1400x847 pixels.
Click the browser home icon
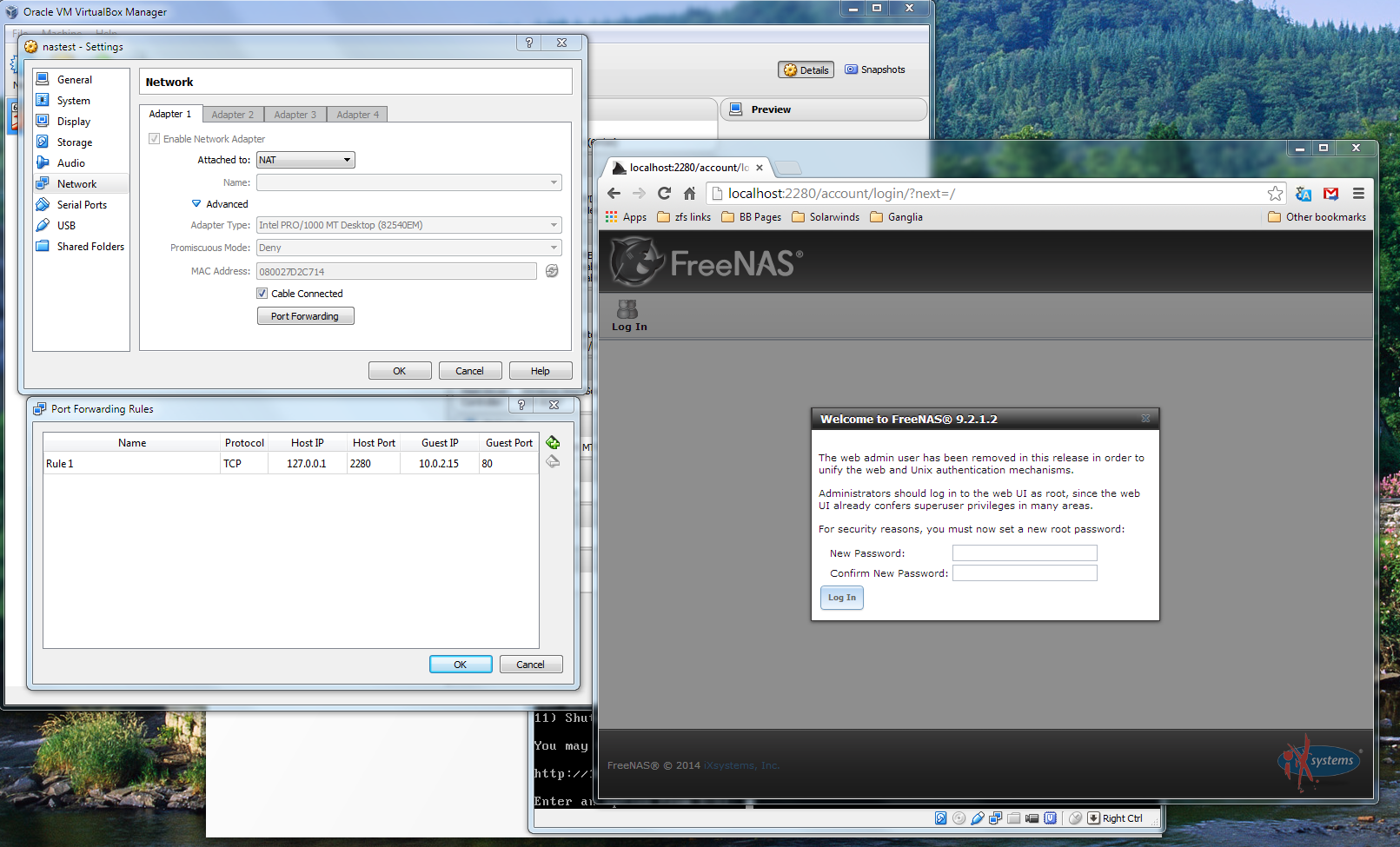pyautogui.click(x=689, y=194)
